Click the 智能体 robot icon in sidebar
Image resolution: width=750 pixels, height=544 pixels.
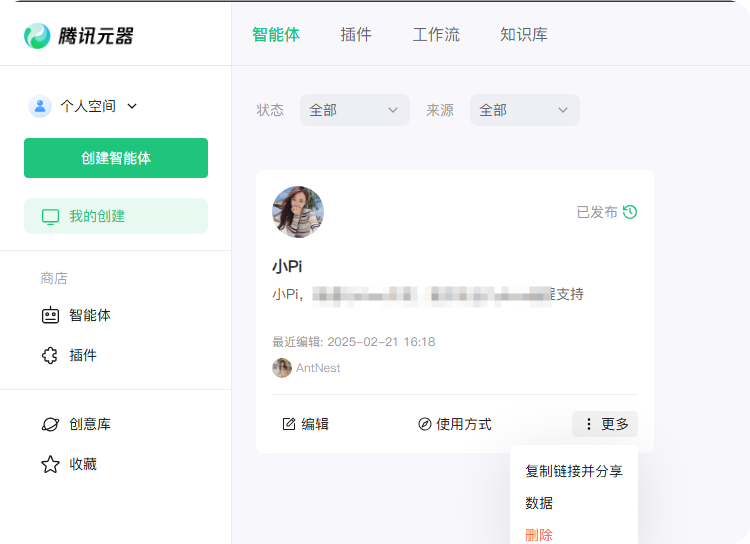pos(50,316)
